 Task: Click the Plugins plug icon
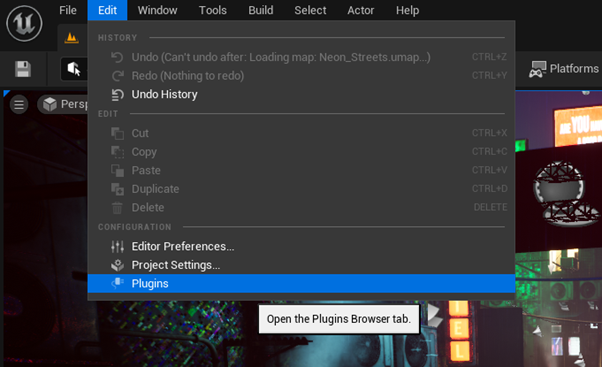117,283
